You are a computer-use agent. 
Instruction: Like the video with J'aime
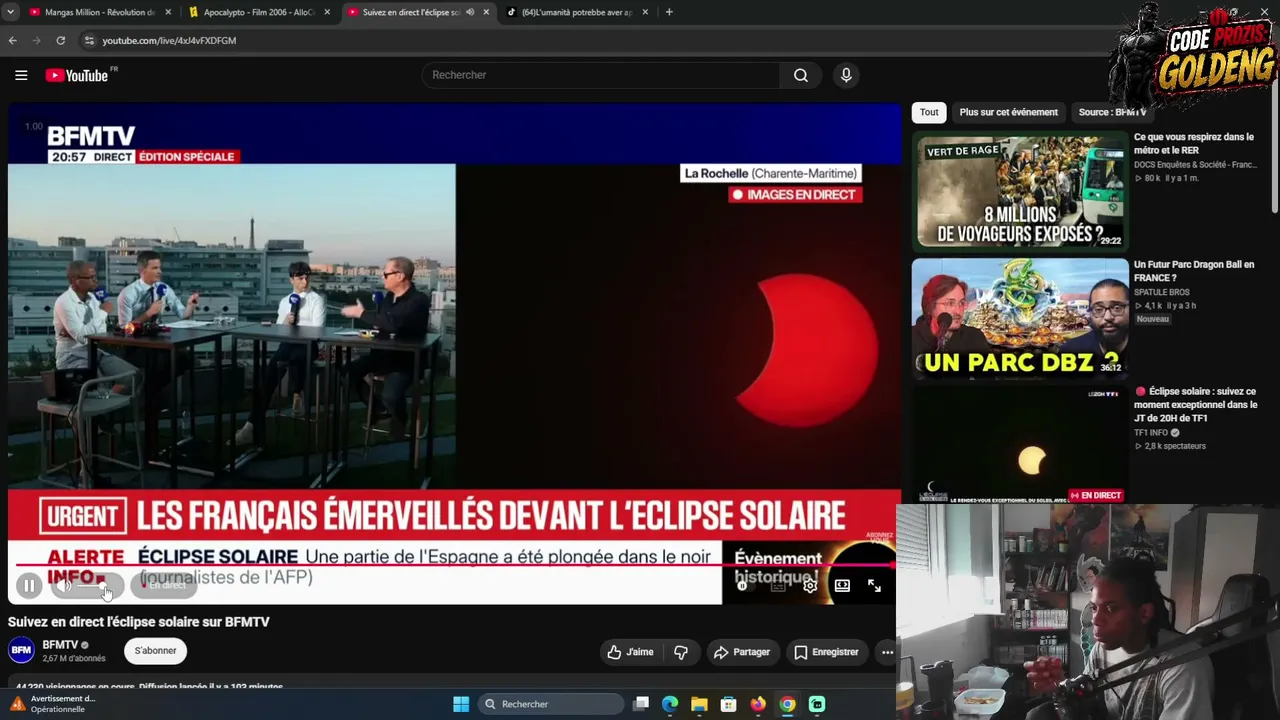[630, 652]
